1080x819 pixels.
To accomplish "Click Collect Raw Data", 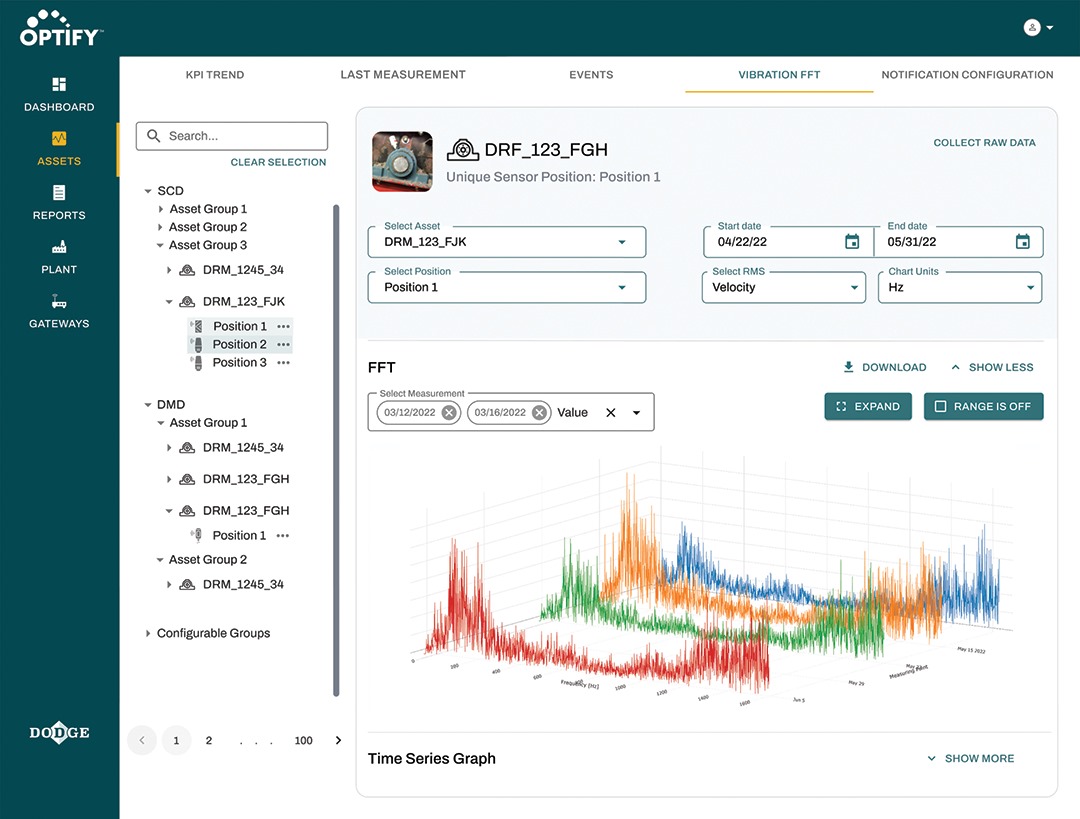I will coord(984,143).
